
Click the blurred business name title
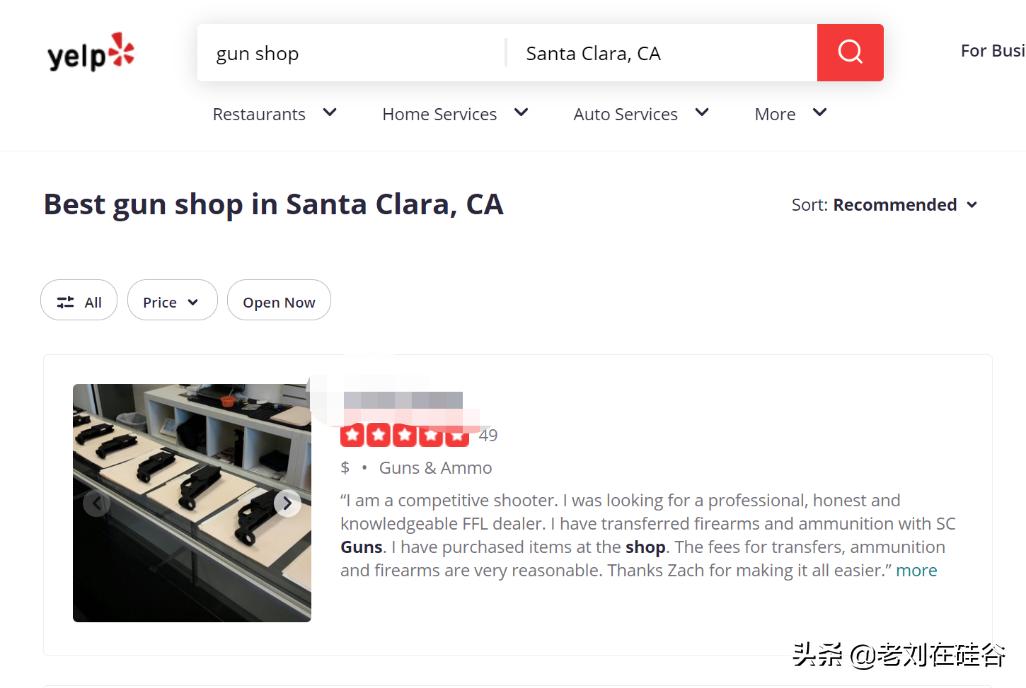pyautogui.click(x=403, y=401)
